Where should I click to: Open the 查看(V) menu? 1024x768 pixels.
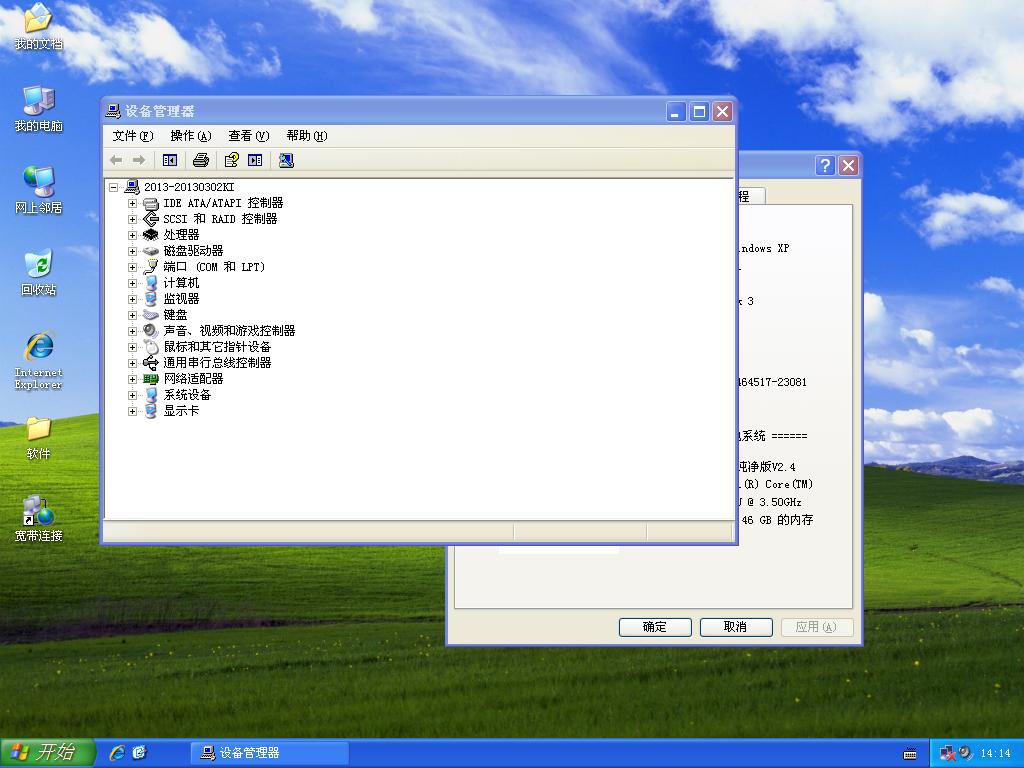[x=249, y=136]
